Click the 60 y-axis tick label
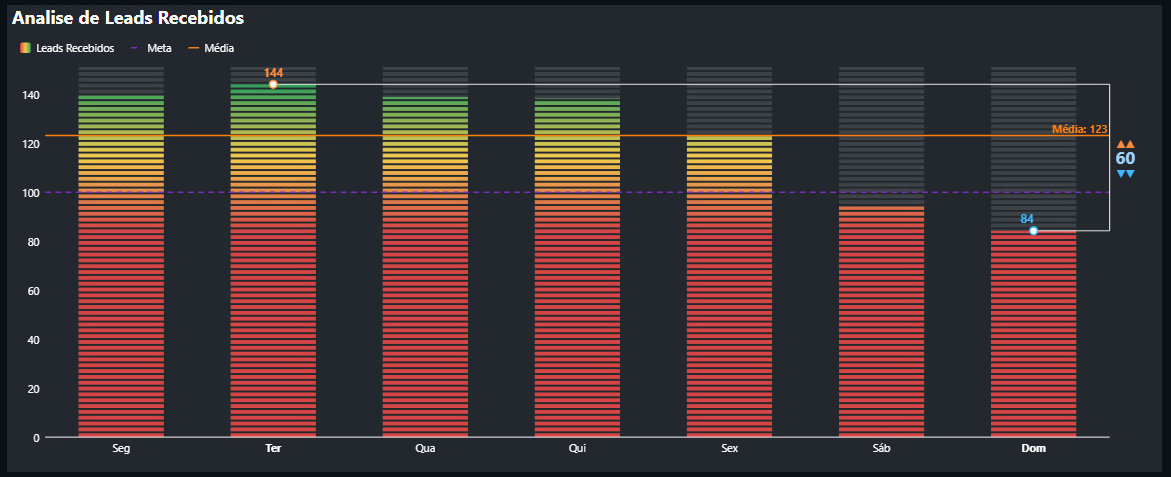This screenshot has height=477, width=1171. pyautogui.click(x=34, y=291)
